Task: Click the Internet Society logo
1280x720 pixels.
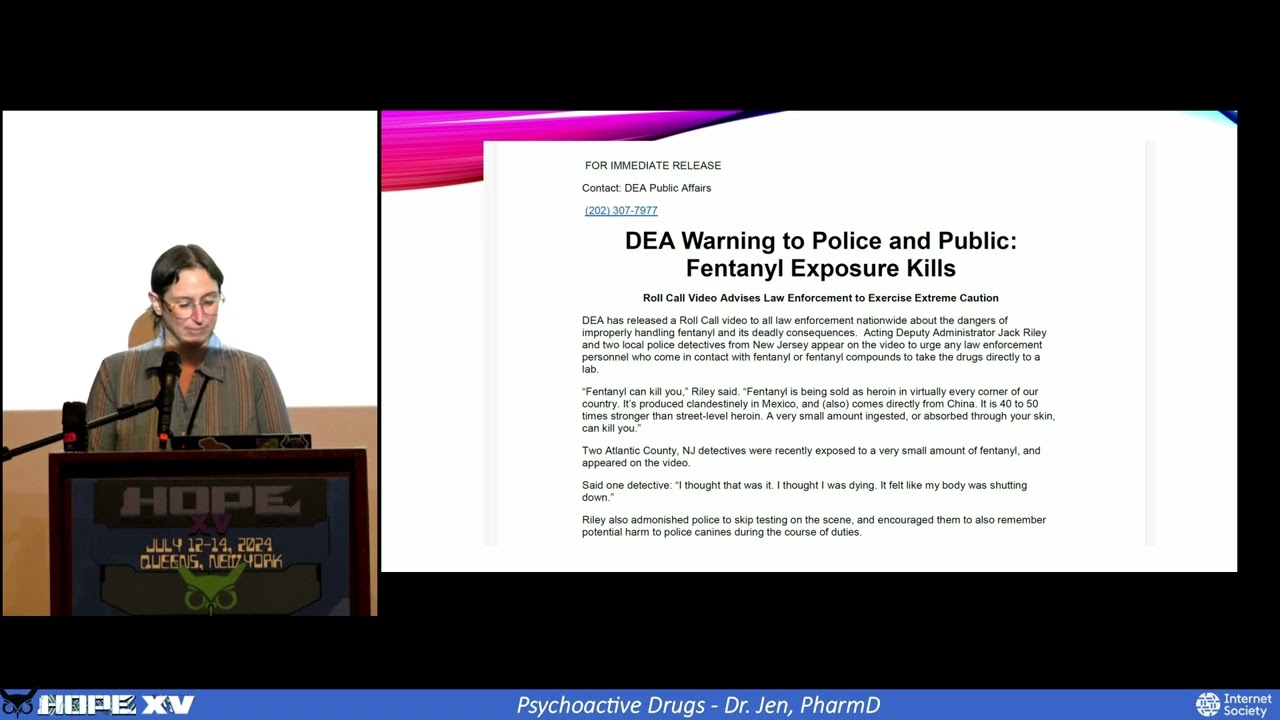Action: (x=1234, y=704)
